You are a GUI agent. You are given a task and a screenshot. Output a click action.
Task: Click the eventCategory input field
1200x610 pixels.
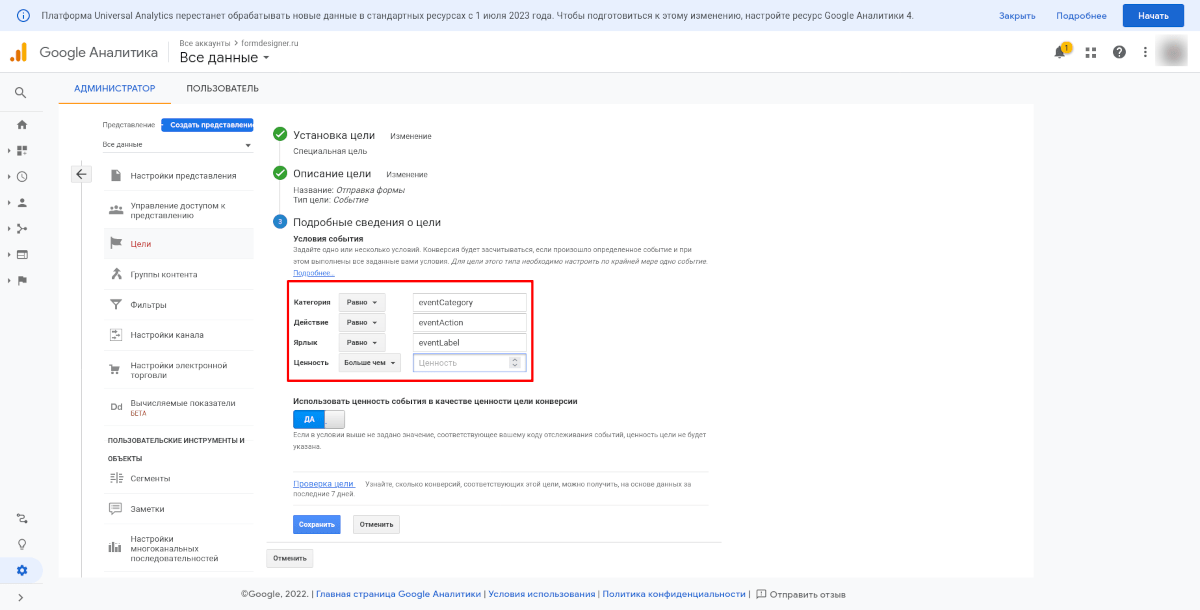(469, 302)
